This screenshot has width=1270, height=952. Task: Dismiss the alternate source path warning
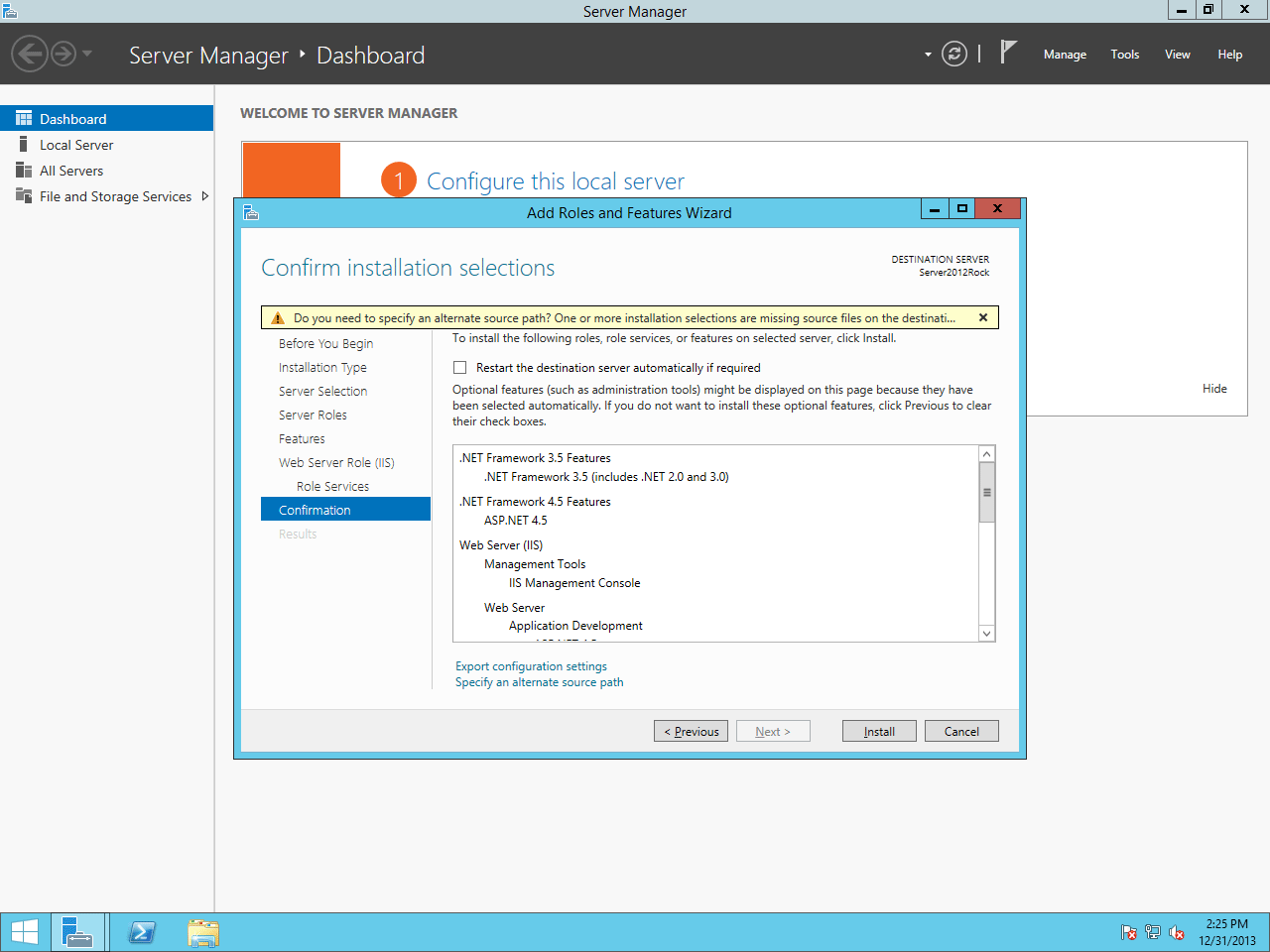pos(983,317)
